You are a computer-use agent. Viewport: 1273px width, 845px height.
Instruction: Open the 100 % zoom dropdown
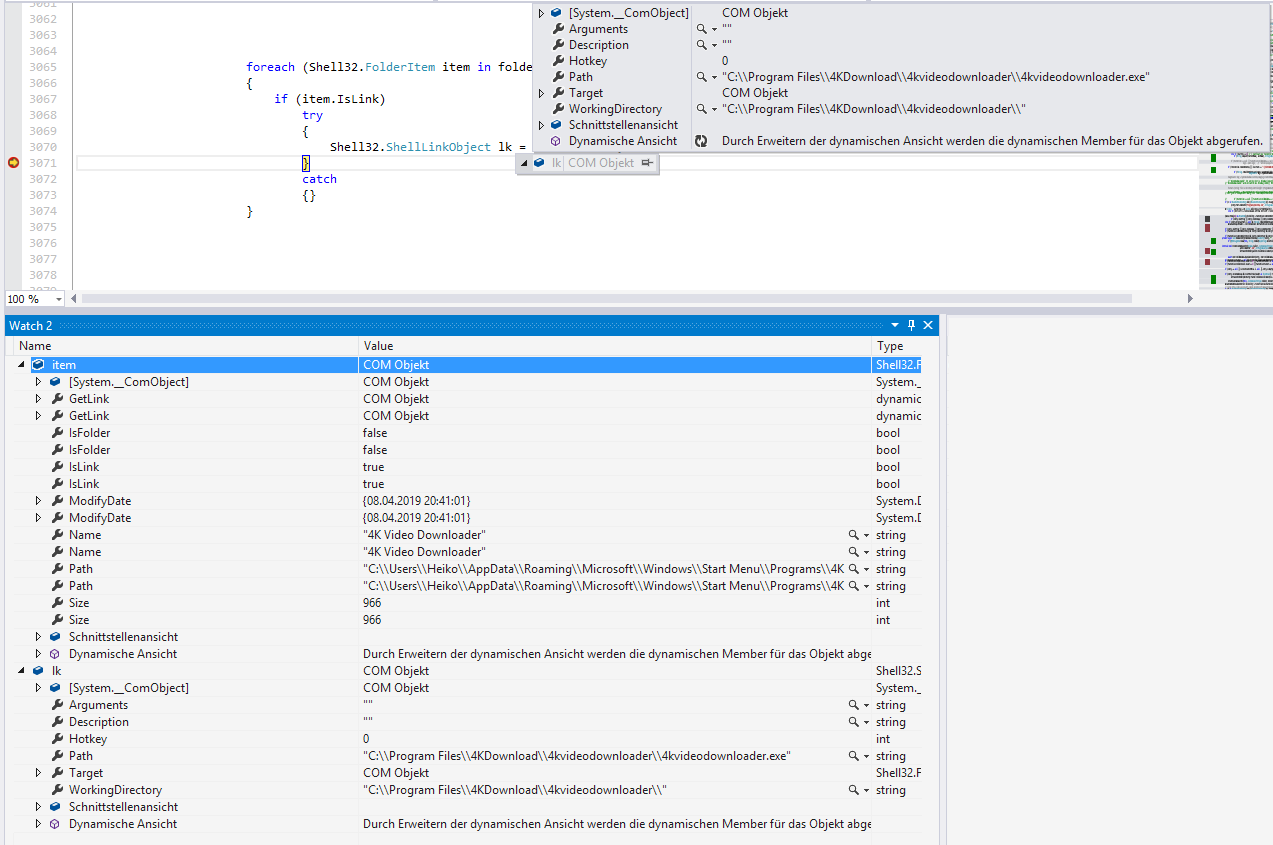point(59,299)
